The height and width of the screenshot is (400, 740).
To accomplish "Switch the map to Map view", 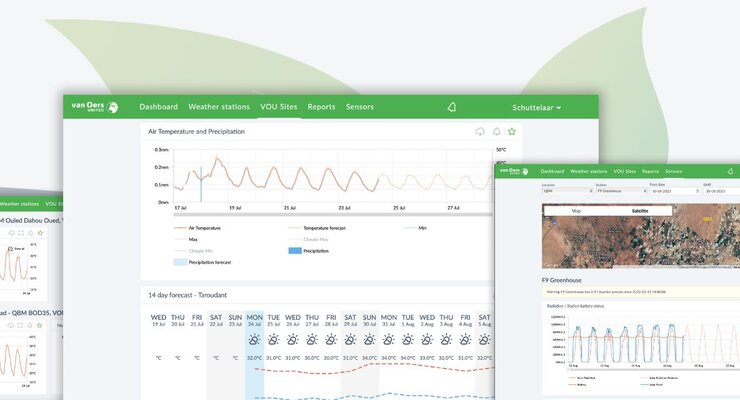I will [x=576, y=211].
